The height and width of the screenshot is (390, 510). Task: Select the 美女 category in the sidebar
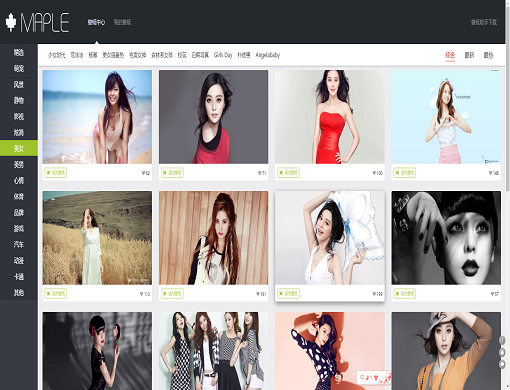pyautogui.click(x=19, y=148)
